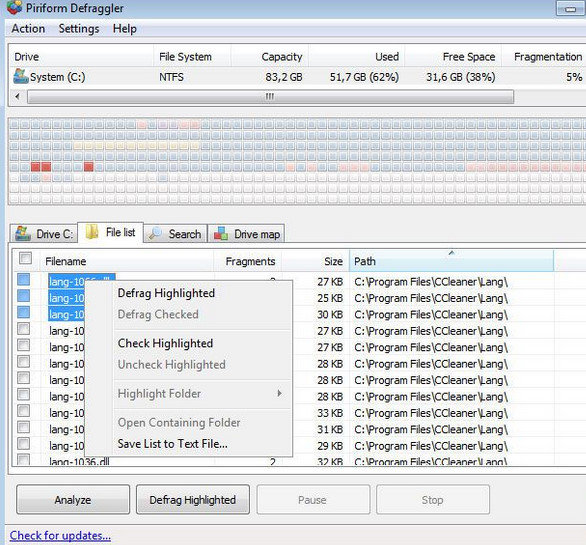This screenshot has width=586, height=545.
Task: Click the File System column header
Action: [x=192, y=57]
